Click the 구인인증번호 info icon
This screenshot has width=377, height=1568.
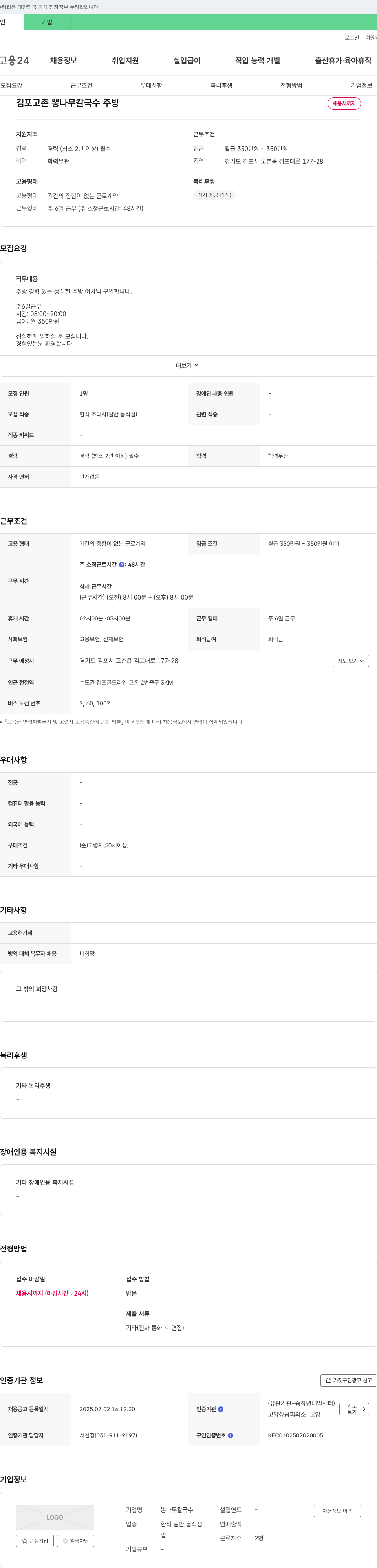pos(231,1435)
